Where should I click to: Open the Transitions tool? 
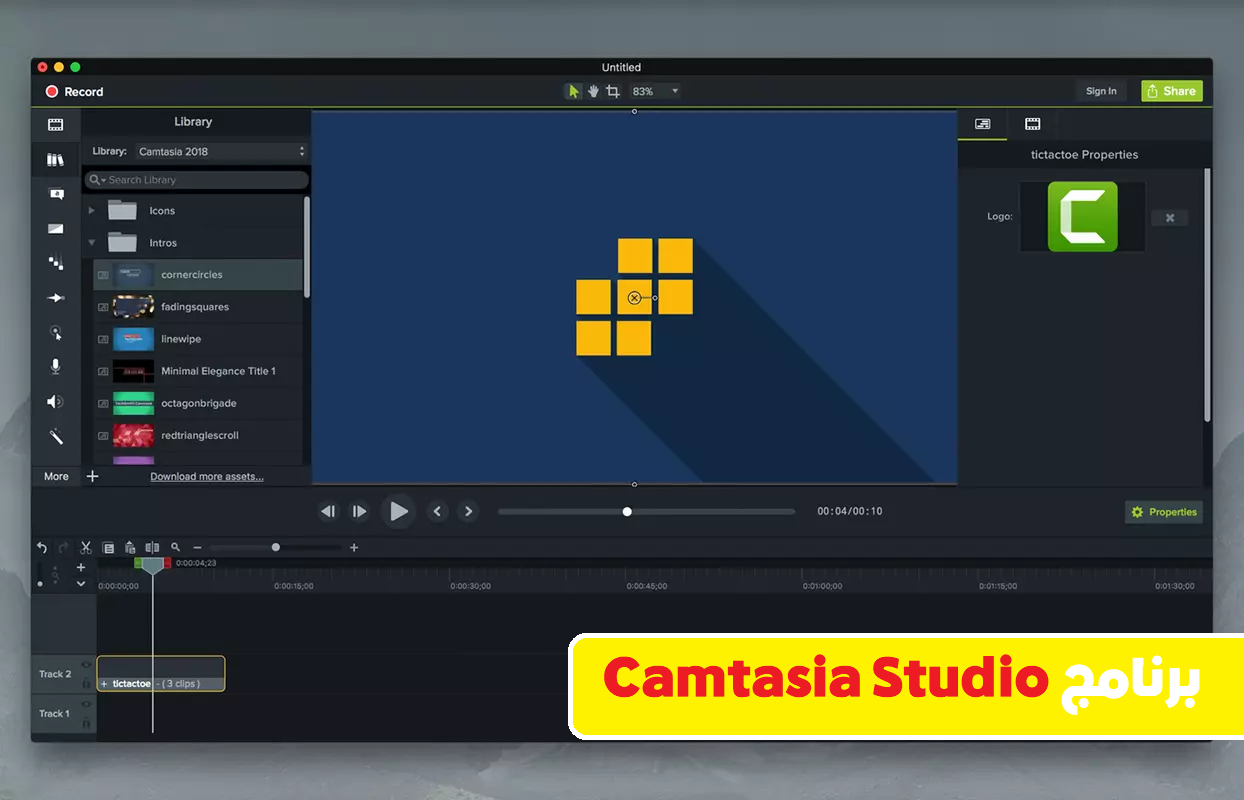pos(56,228)
